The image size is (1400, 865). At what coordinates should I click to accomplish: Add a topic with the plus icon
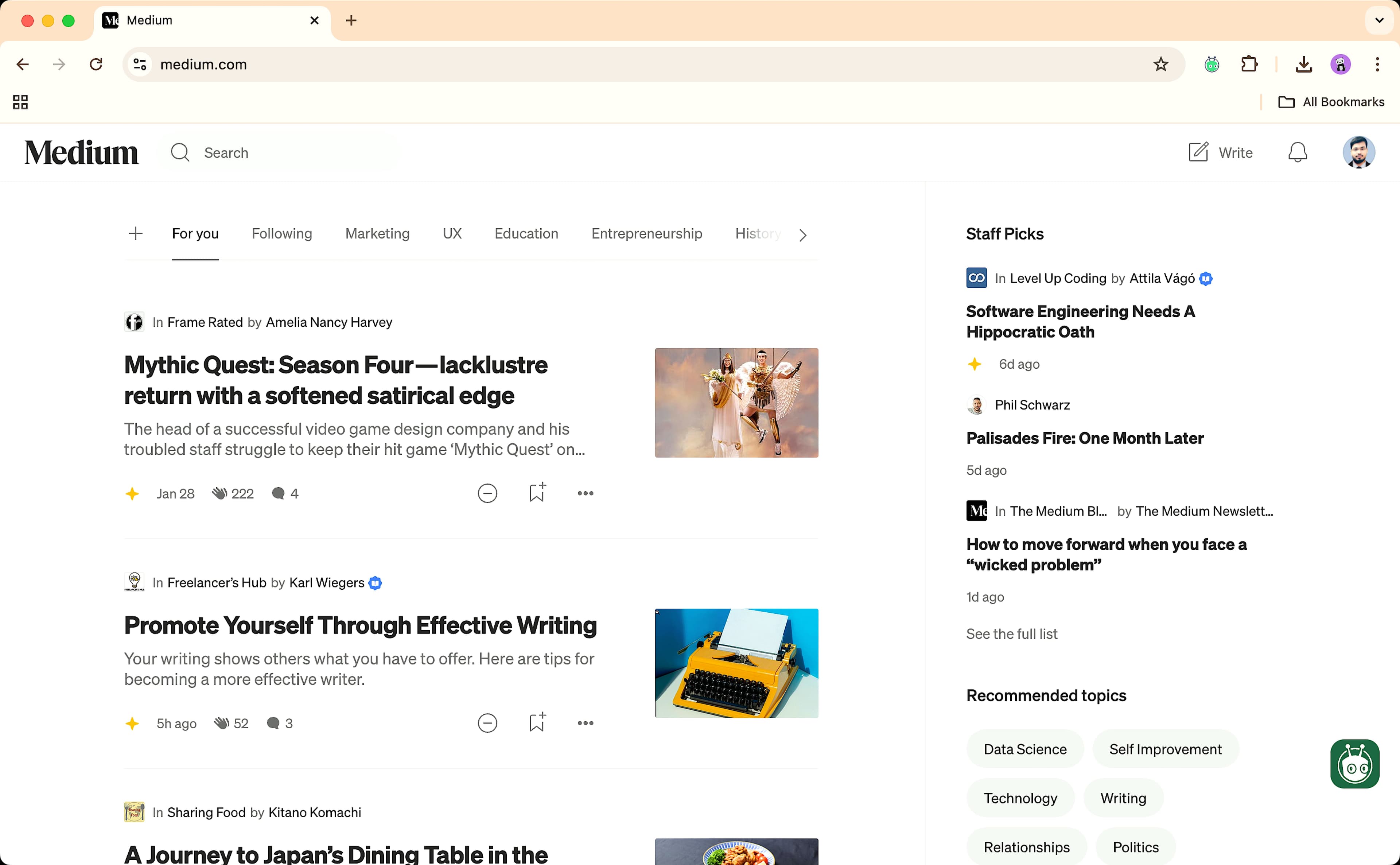(x=136, y=233)
